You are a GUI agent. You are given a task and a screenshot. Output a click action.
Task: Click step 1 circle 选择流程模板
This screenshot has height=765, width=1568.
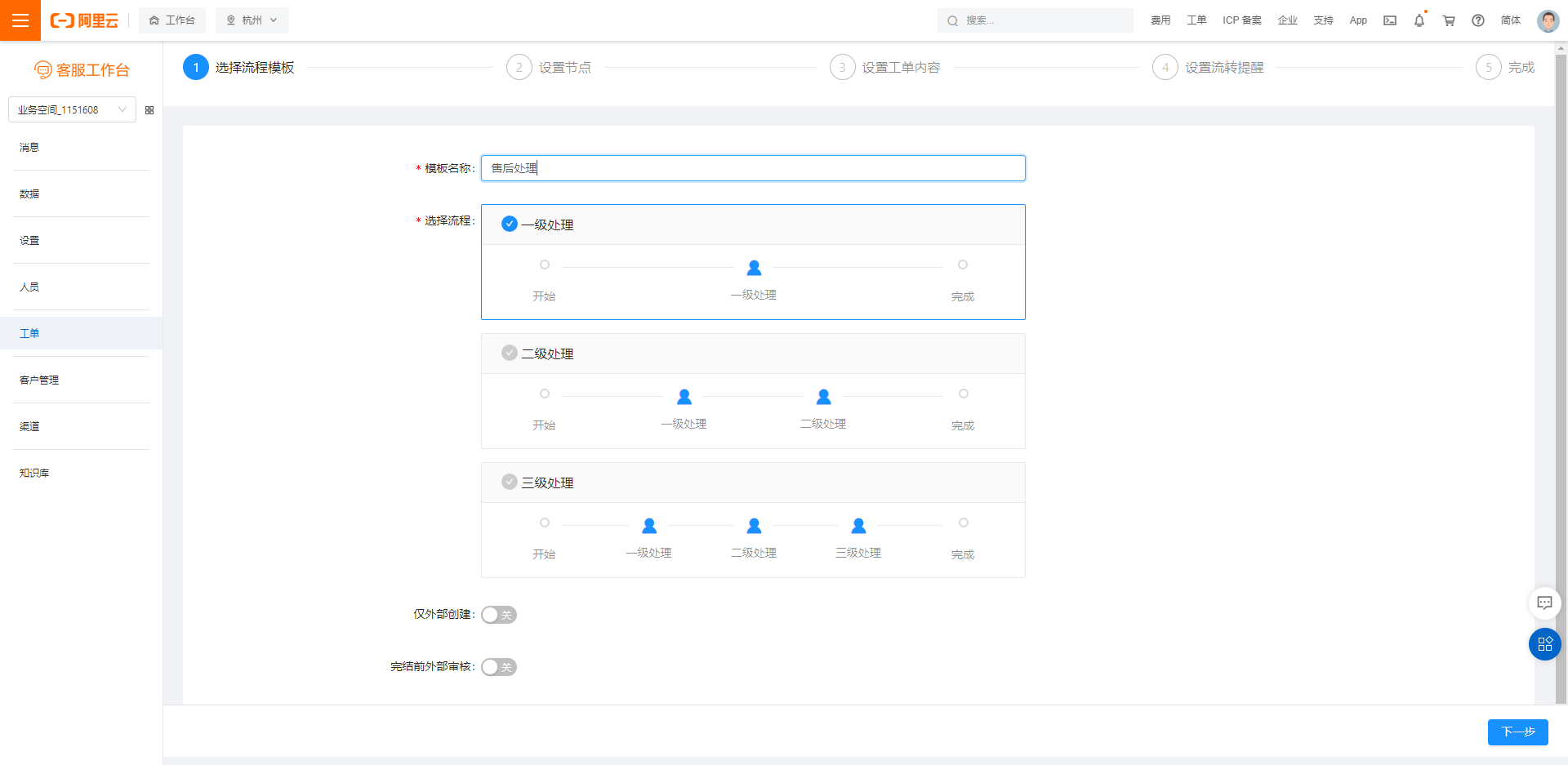point(196,67)
